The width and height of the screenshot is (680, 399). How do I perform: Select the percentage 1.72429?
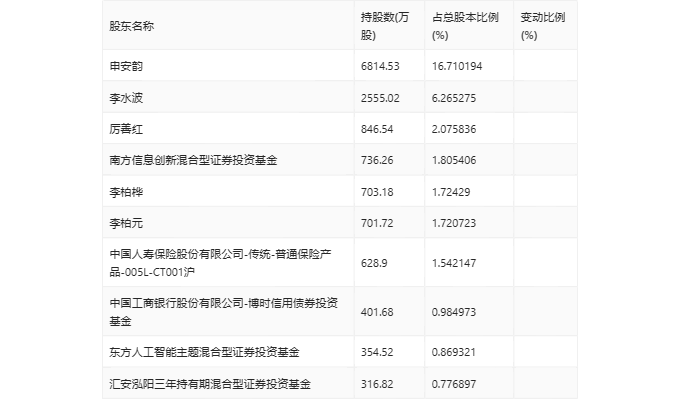(451, 192)
